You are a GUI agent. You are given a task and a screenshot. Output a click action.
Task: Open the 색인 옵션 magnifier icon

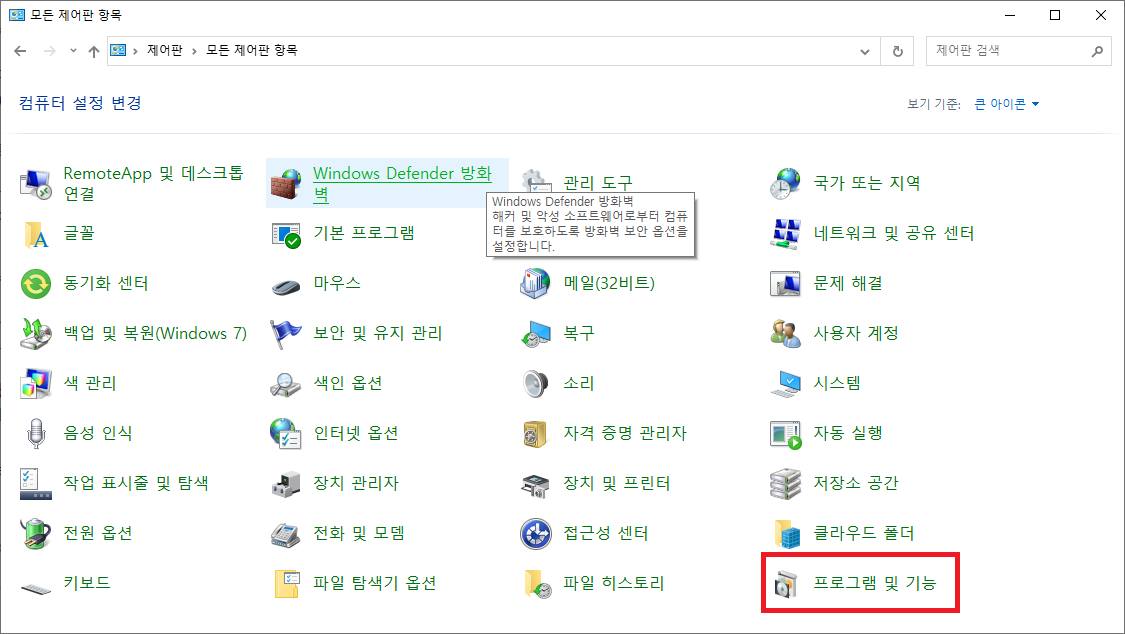click(286, 384)
